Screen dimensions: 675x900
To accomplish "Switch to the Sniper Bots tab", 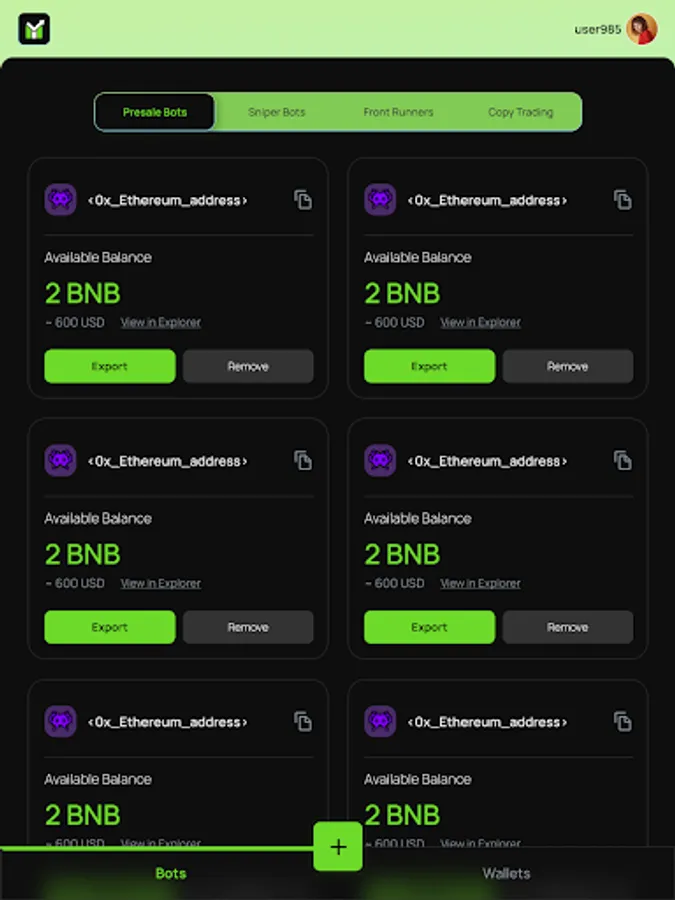I will 277,112.
